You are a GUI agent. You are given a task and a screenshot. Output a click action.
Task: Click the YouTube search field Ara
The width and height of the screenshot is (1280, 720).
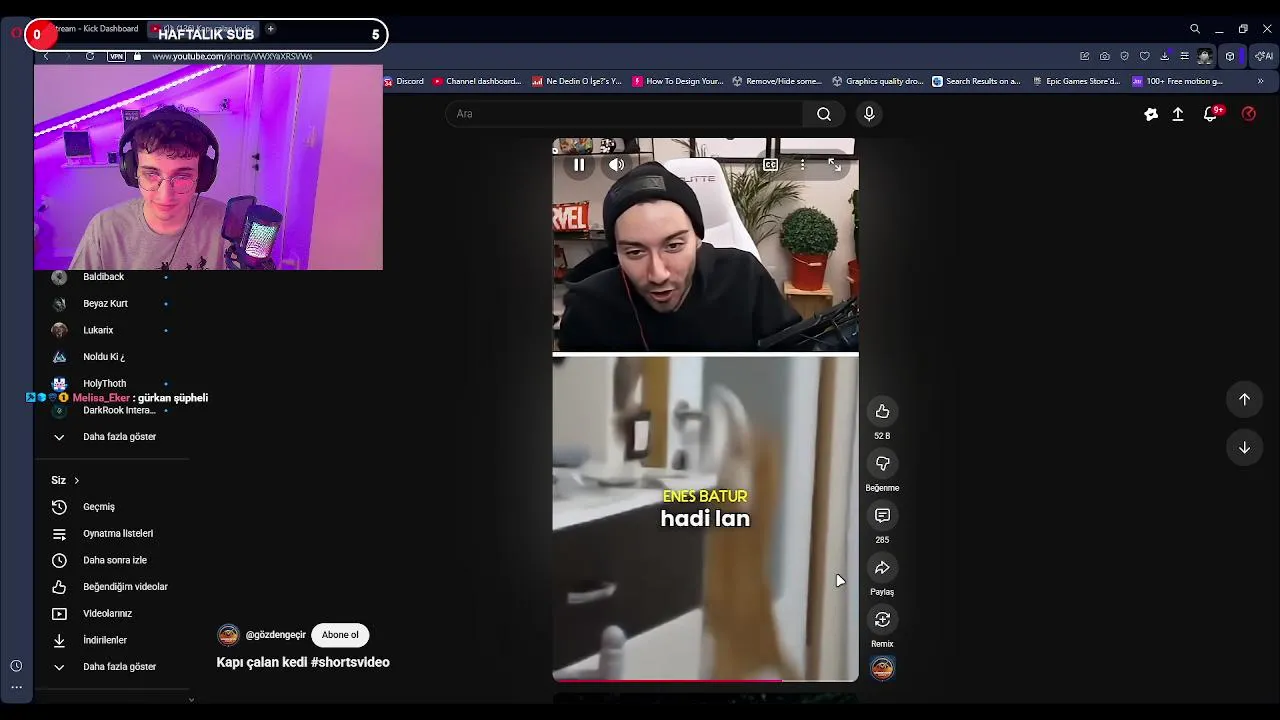click(624, 114)
